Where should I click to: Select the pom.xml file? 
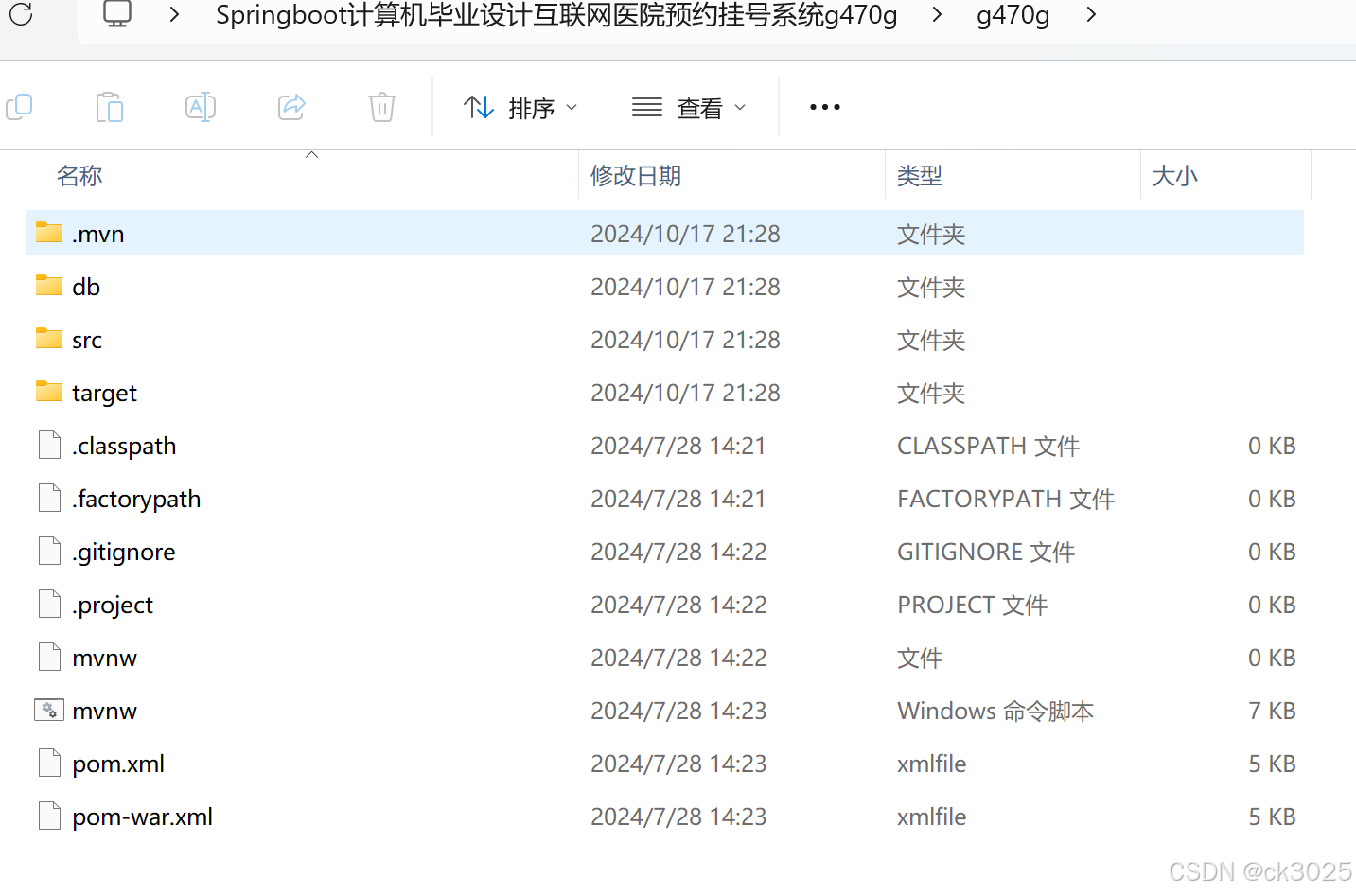click(x=665, y=764)
